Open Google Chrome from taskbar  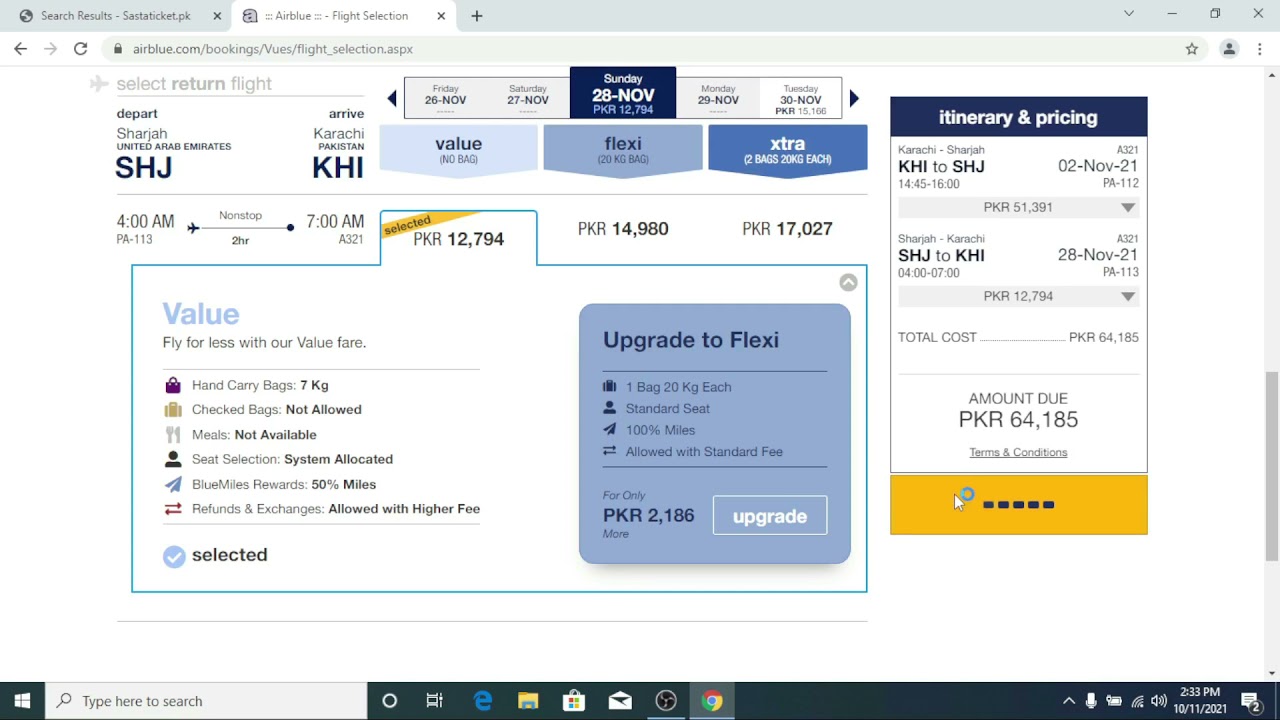(712, 701)
